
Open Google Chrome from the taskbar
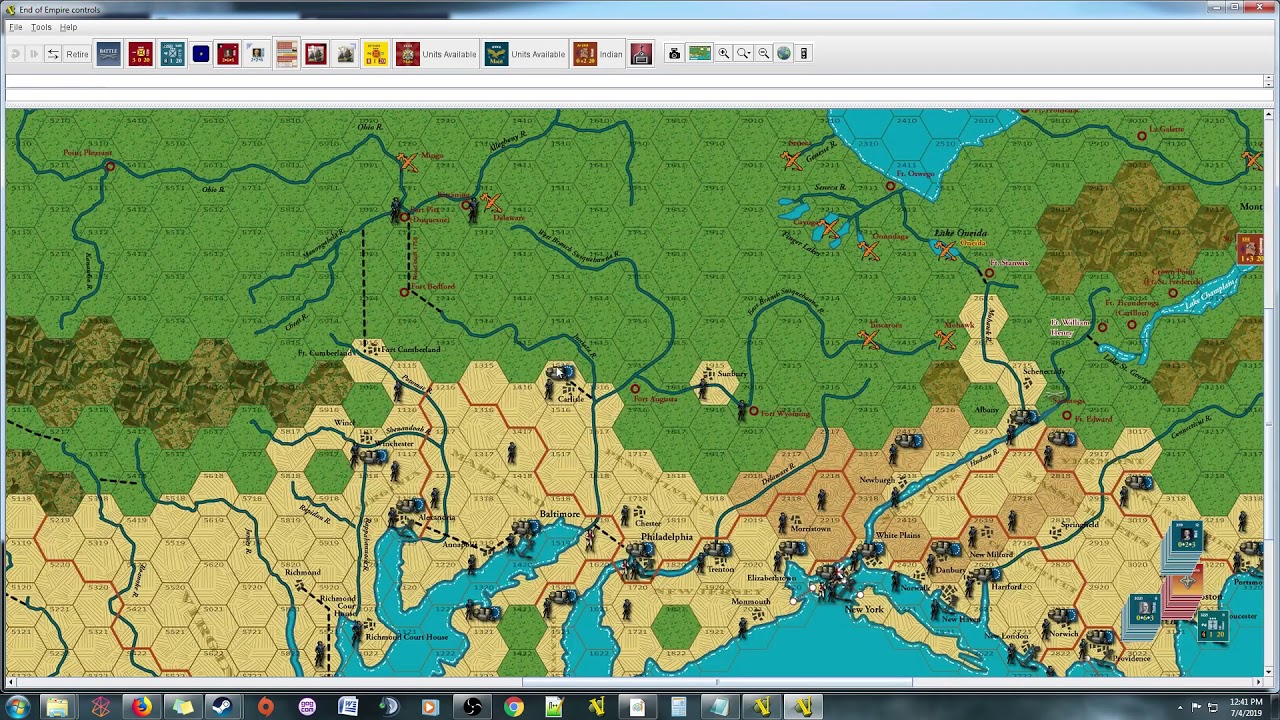click(x=513, y=707)
